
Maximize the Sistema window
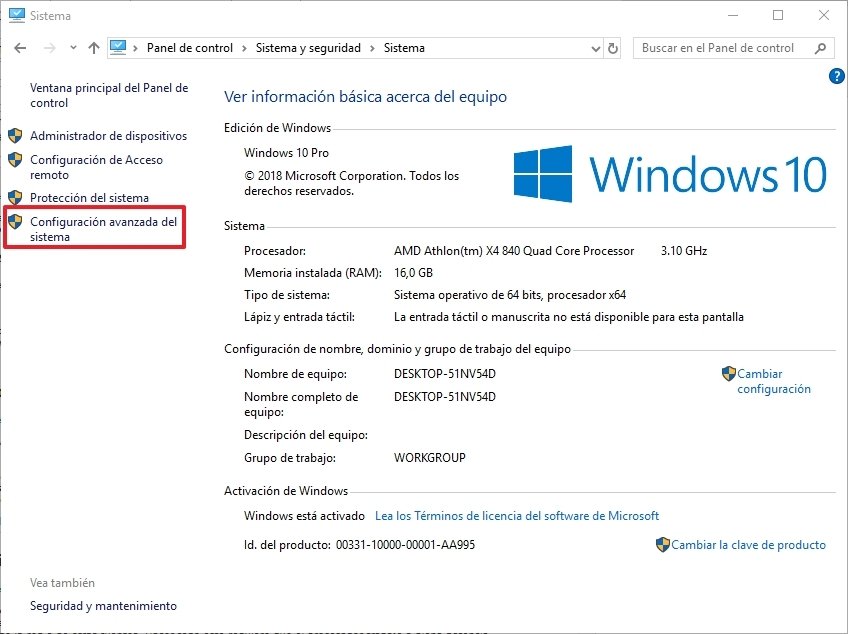[778, 15]
